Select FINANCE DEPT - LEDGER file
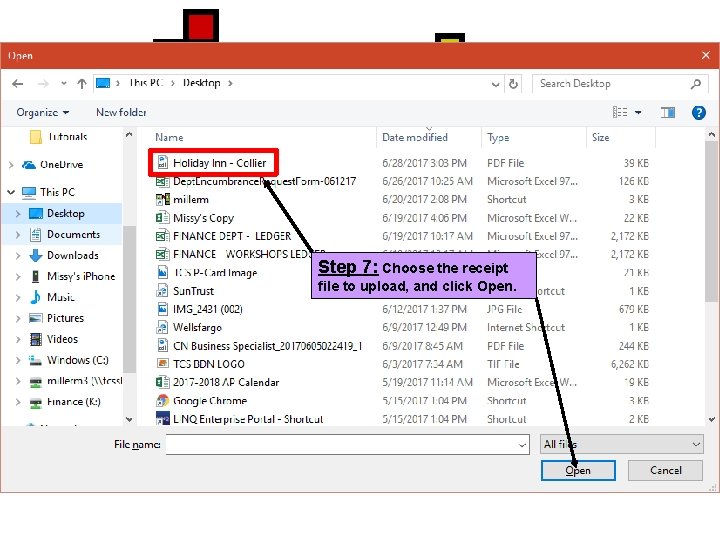720x540 pixels. (x=232, y=236)
